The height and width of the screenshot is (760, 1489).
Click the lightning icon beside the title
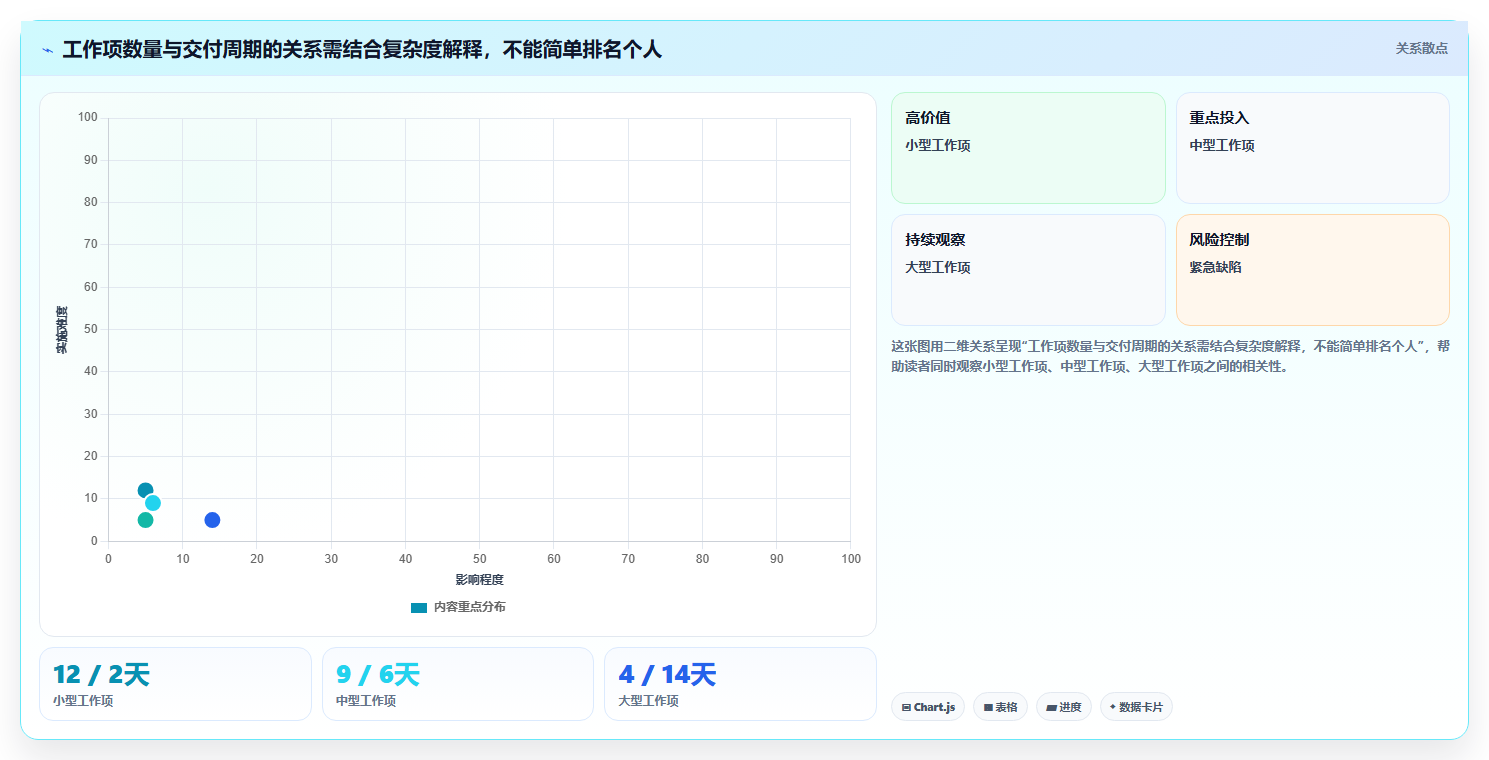tap(47, 50)
